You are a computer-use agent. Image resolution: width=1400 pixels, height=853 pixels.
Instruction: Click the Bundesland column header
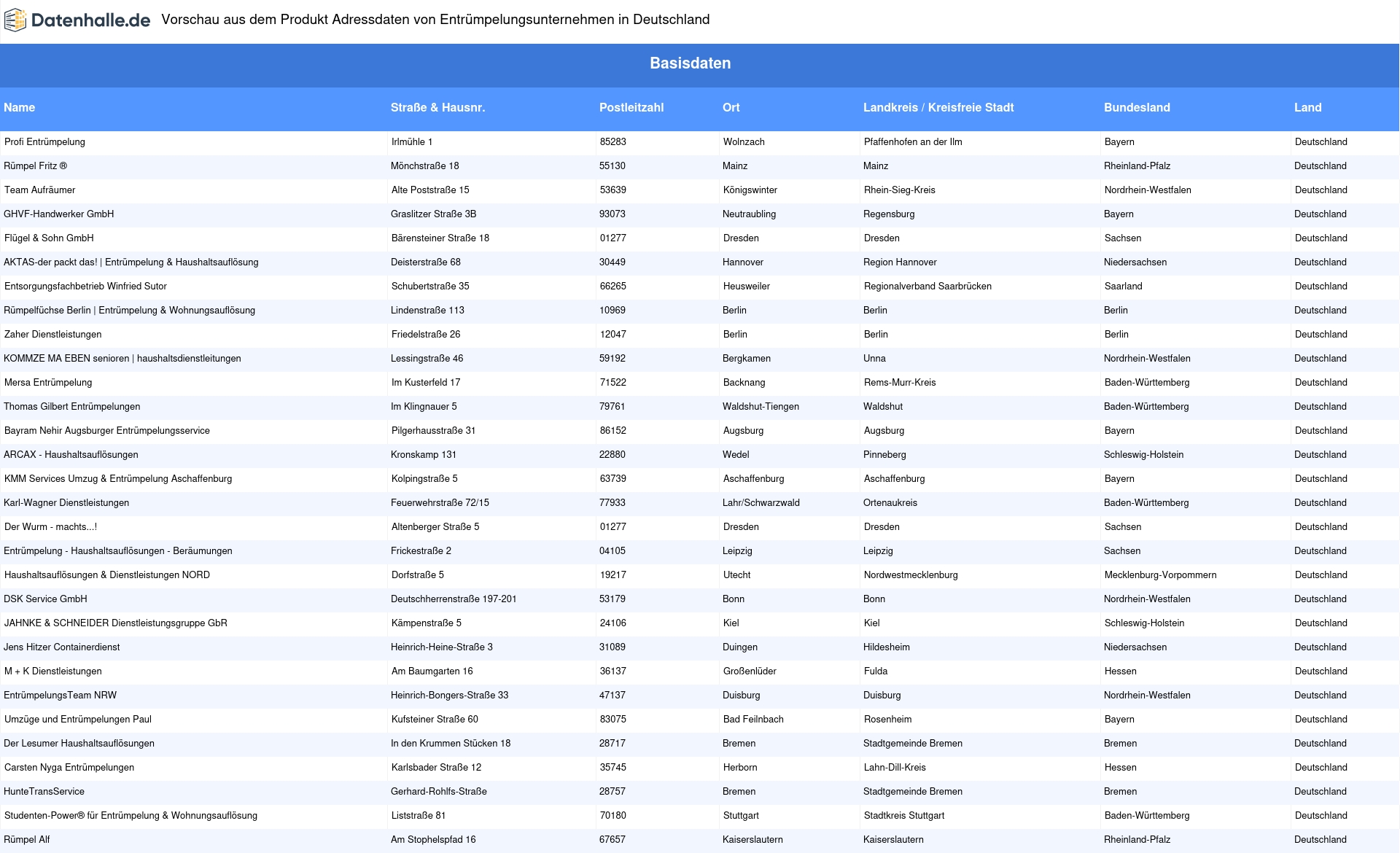[1137, 107]
